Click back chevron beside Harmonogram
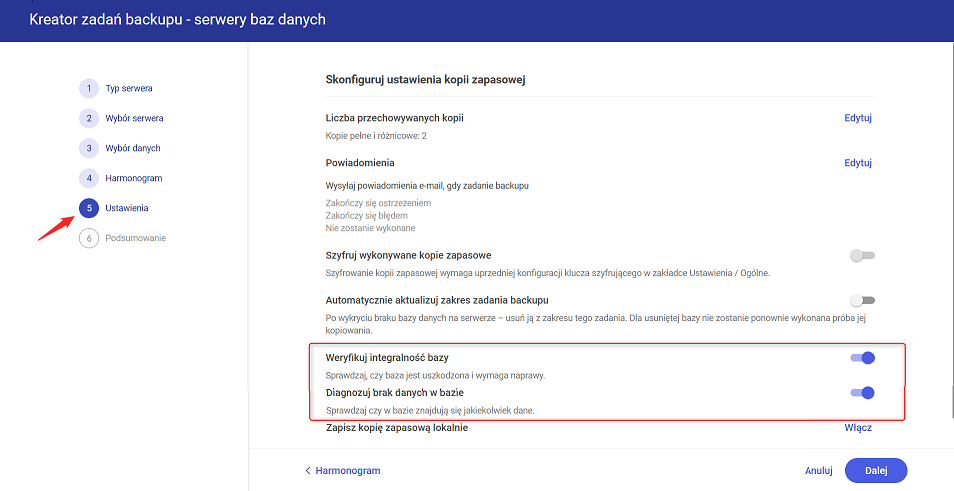The height and width of the screenshot is (491, 954). coord(308,470)
